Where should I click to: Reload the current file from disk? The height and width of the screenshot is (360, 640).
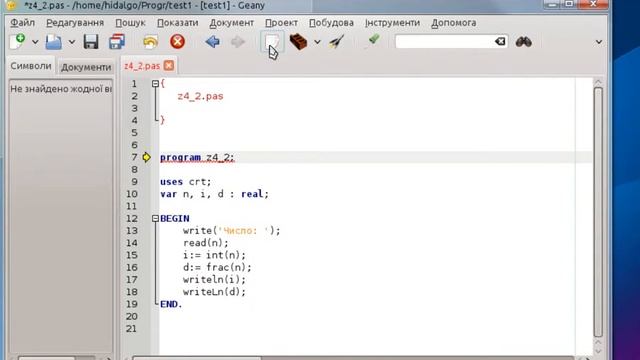tap(151, 42)
